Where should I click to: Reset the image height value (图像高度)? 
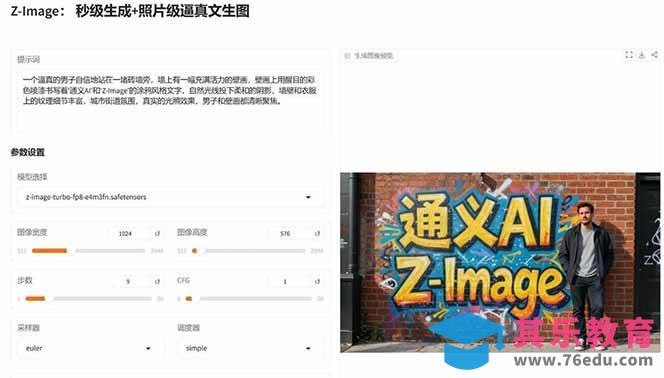pos(317,233)
